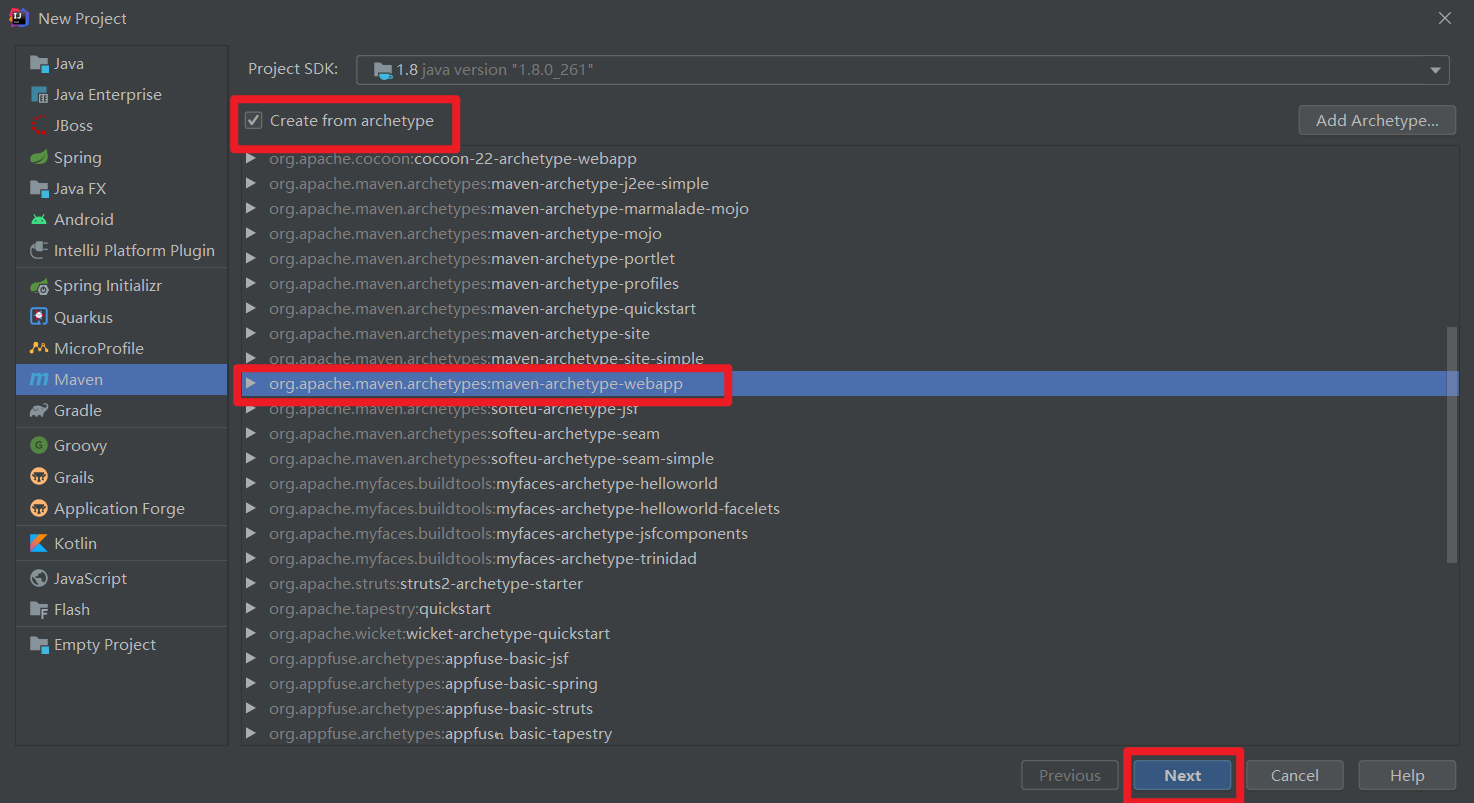Click the Android robot icon
Image resolution: width=1474 pixels, height=803 pixels.
[39, 220]
